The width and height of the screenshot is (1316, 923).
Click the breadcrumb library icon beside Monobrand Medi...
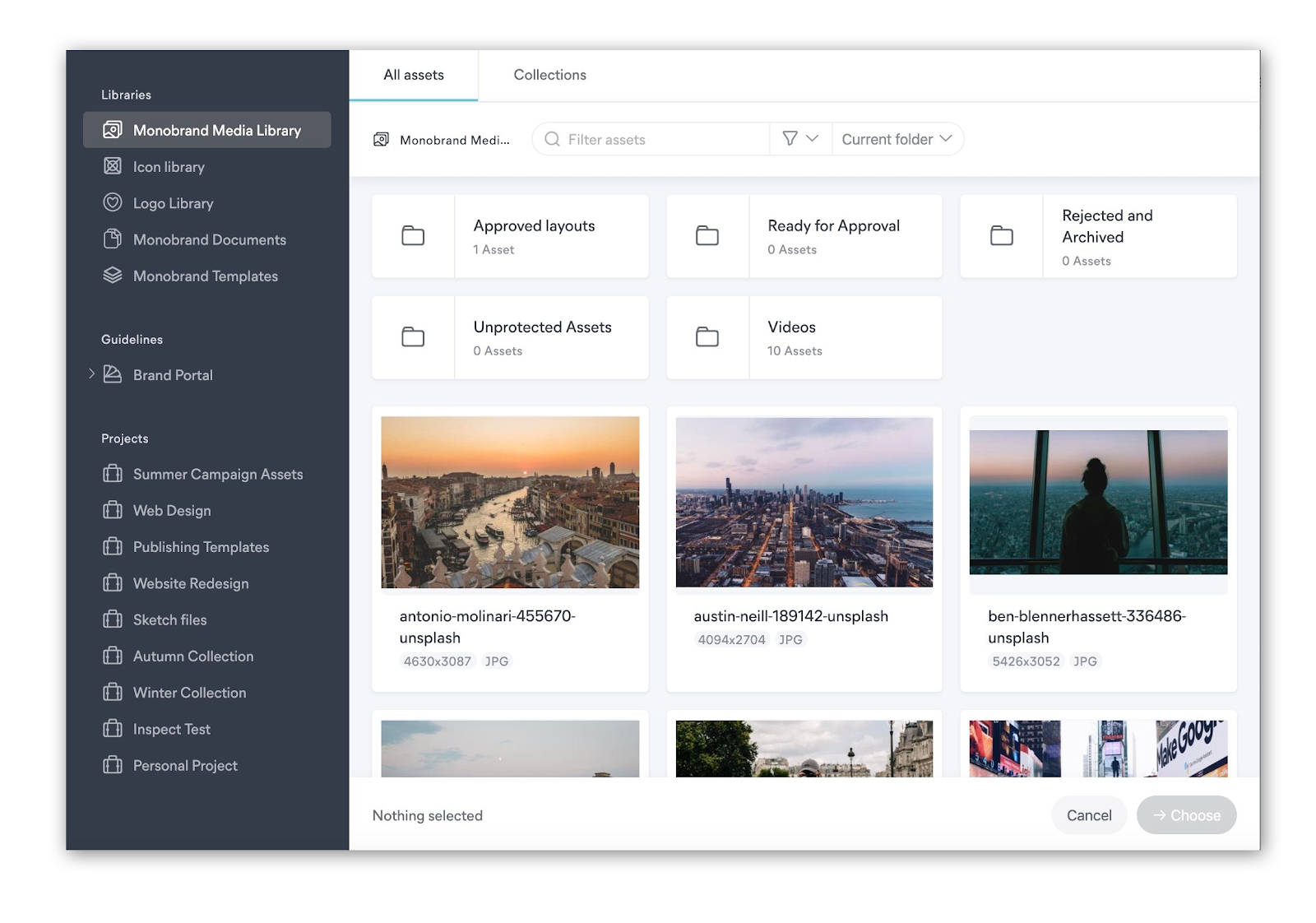click(x=382, y=140)
